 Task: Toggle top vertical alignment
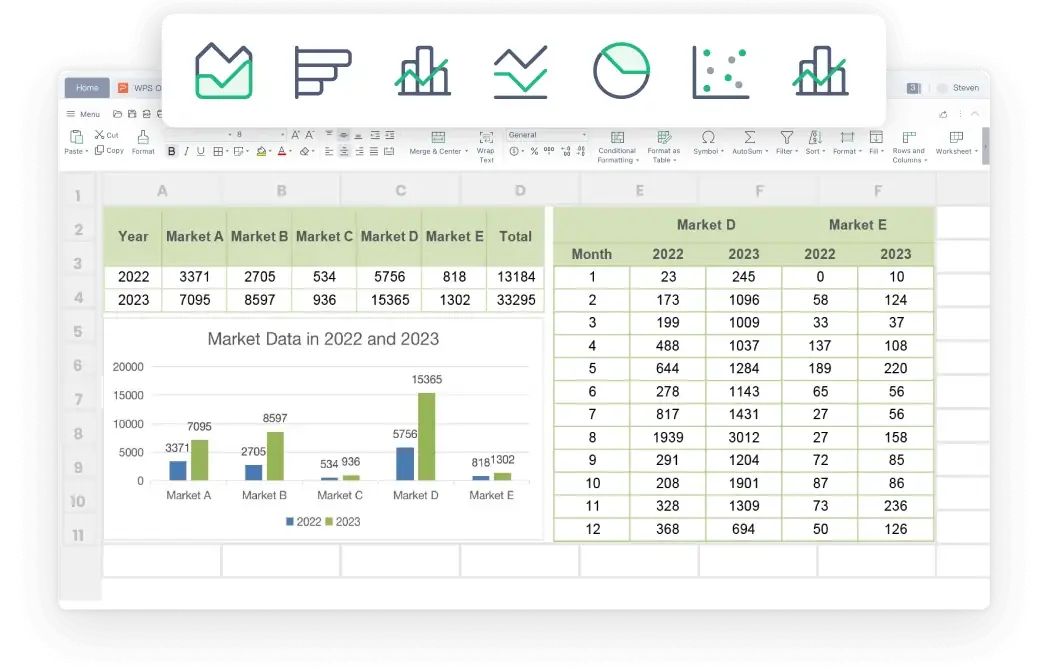click(x=329, y=133)
